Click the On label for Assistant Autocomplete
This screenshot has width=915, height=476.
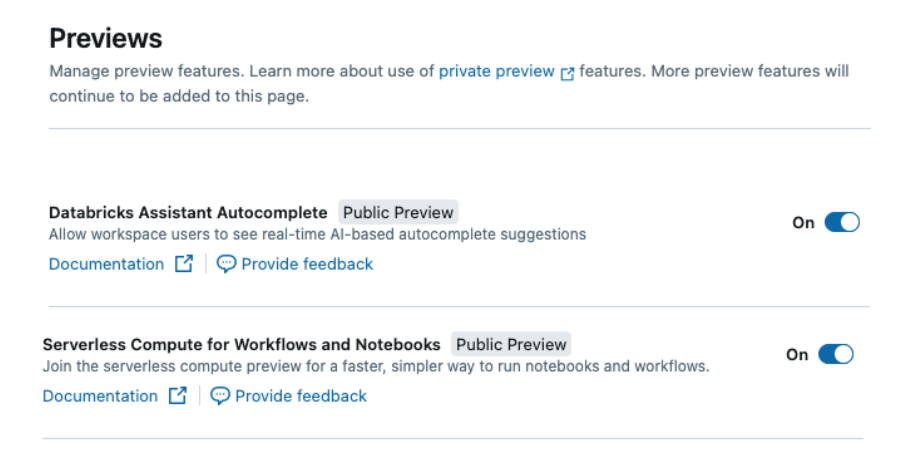click(803, 223)
